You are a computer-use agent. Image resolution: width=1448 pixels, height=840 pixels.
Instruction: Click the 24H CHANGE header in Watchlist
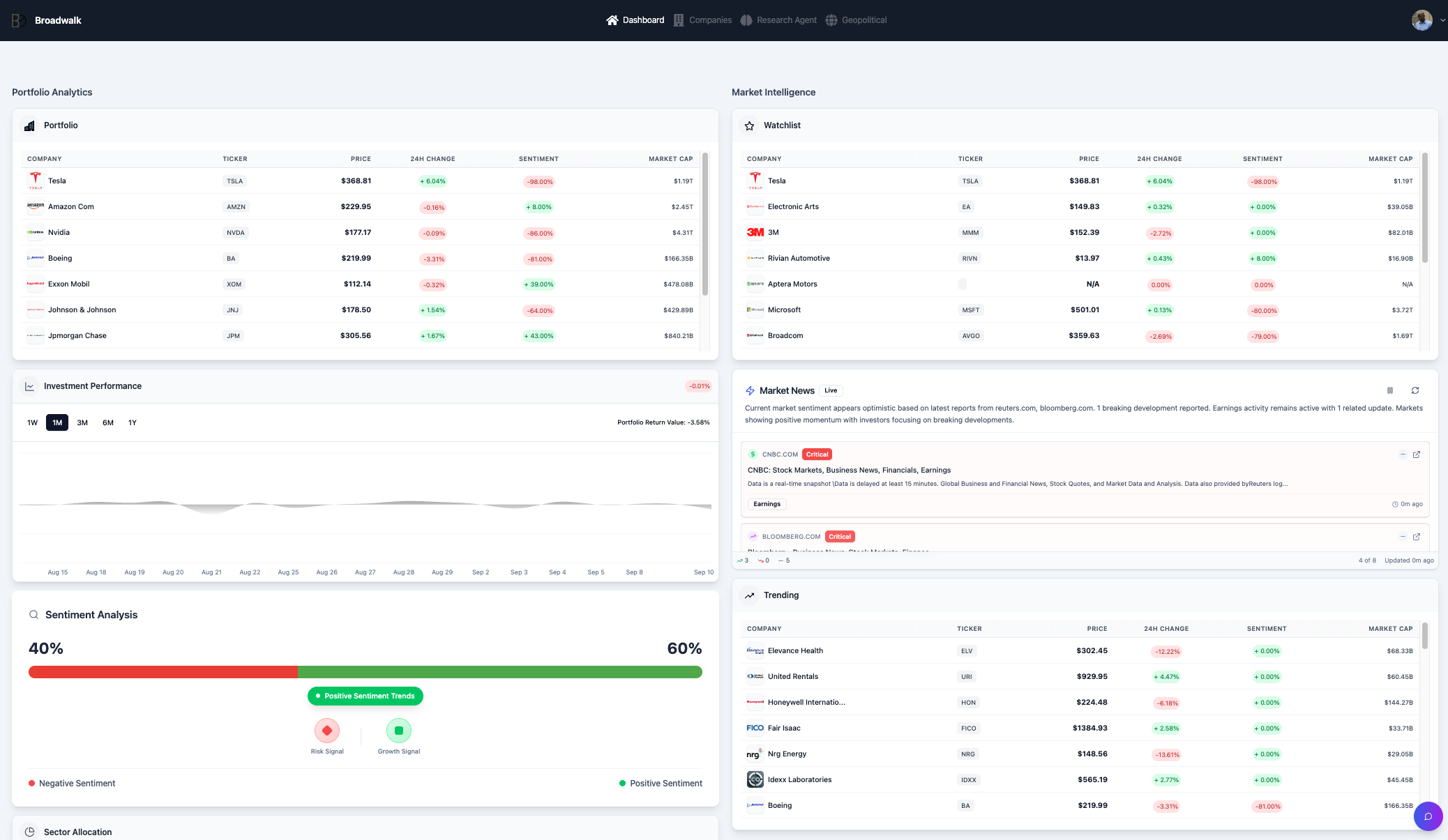(1159, 159)
